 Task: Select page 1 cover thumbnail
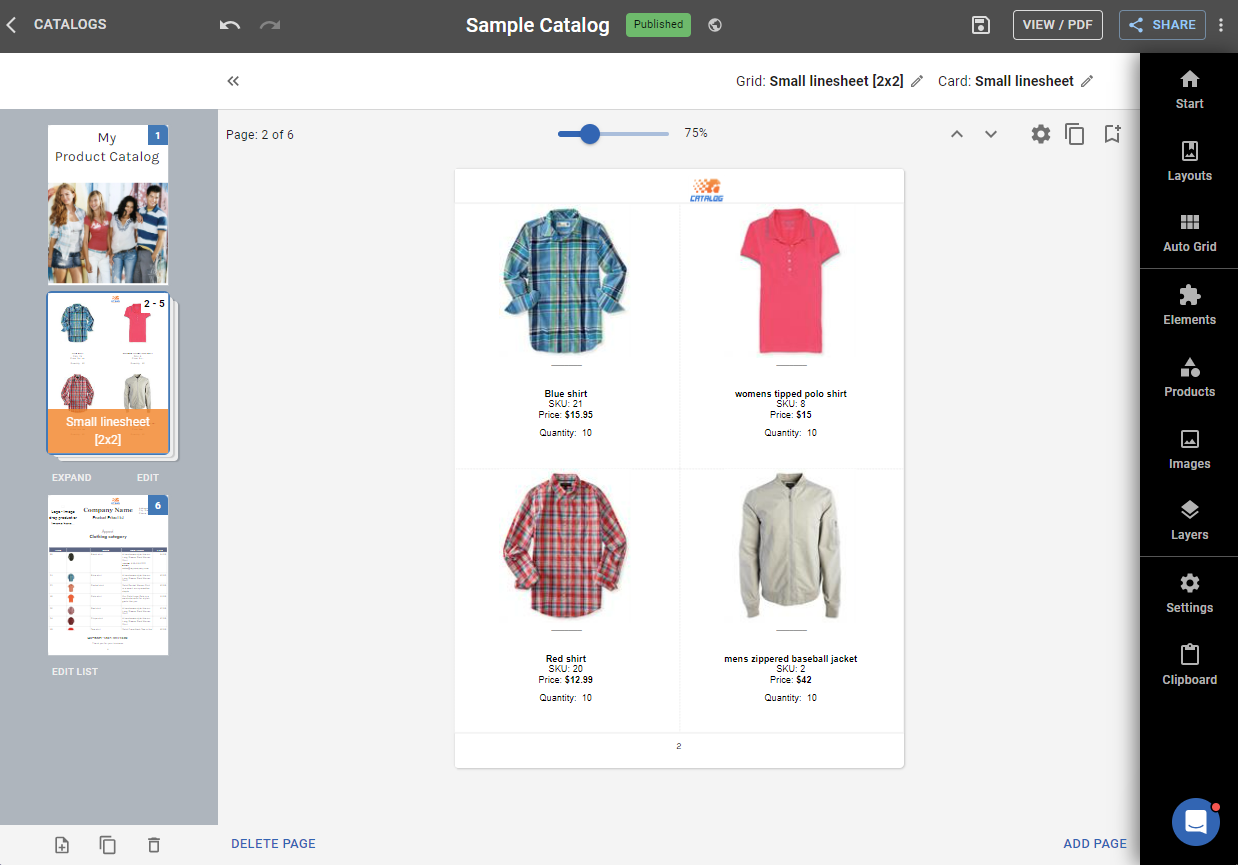(x=108, y=205)
